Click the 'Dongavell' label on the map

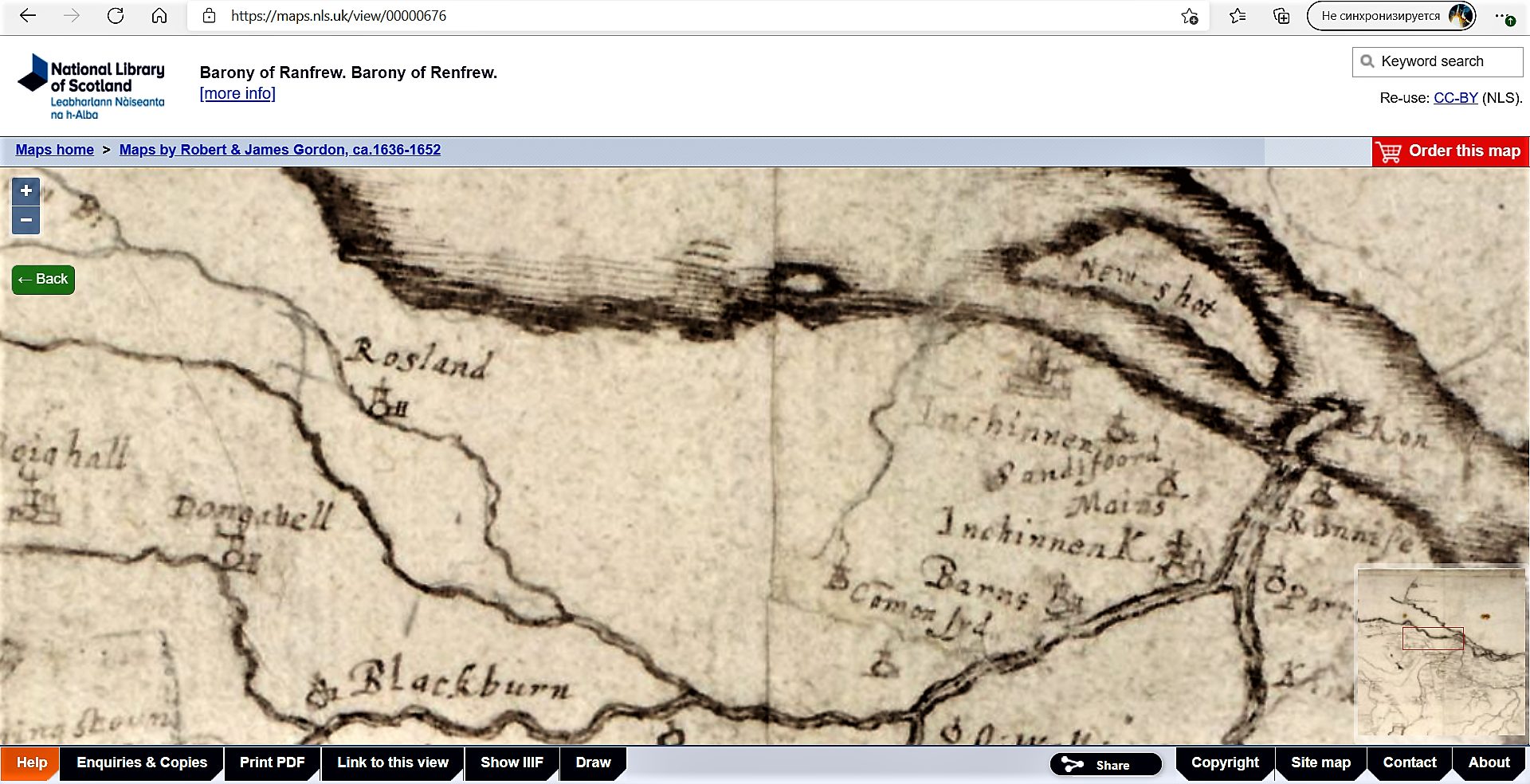click(x=253, y=514)
